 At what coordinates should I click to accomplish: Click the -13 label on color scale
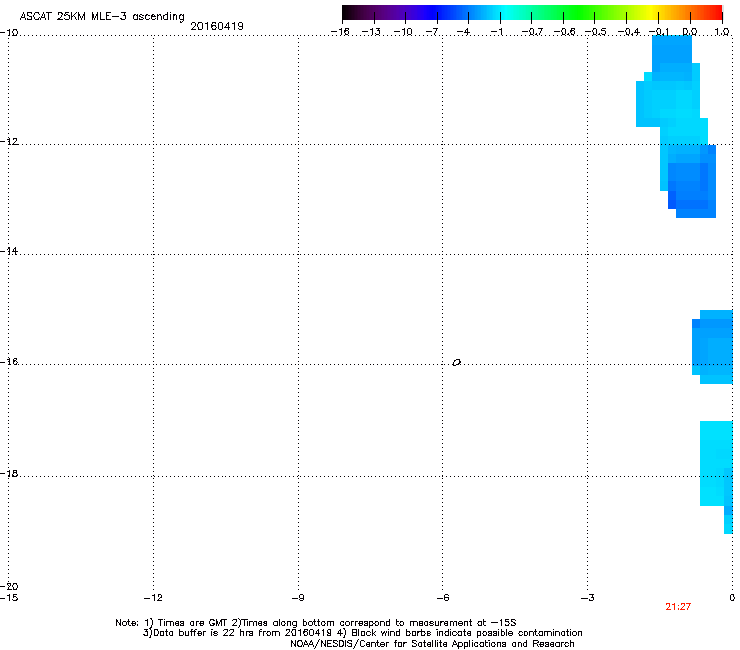point(371,32)
